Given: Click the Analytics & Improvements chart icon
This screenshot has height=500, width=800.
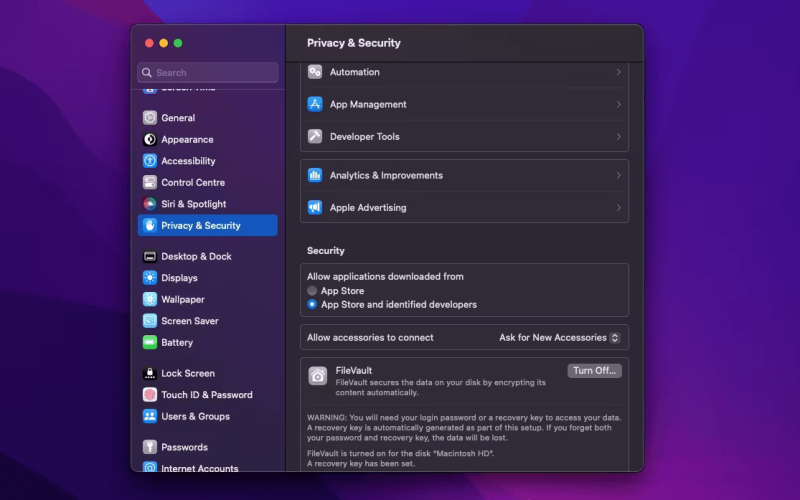Looking at the screenshot, I should point(315,175).
